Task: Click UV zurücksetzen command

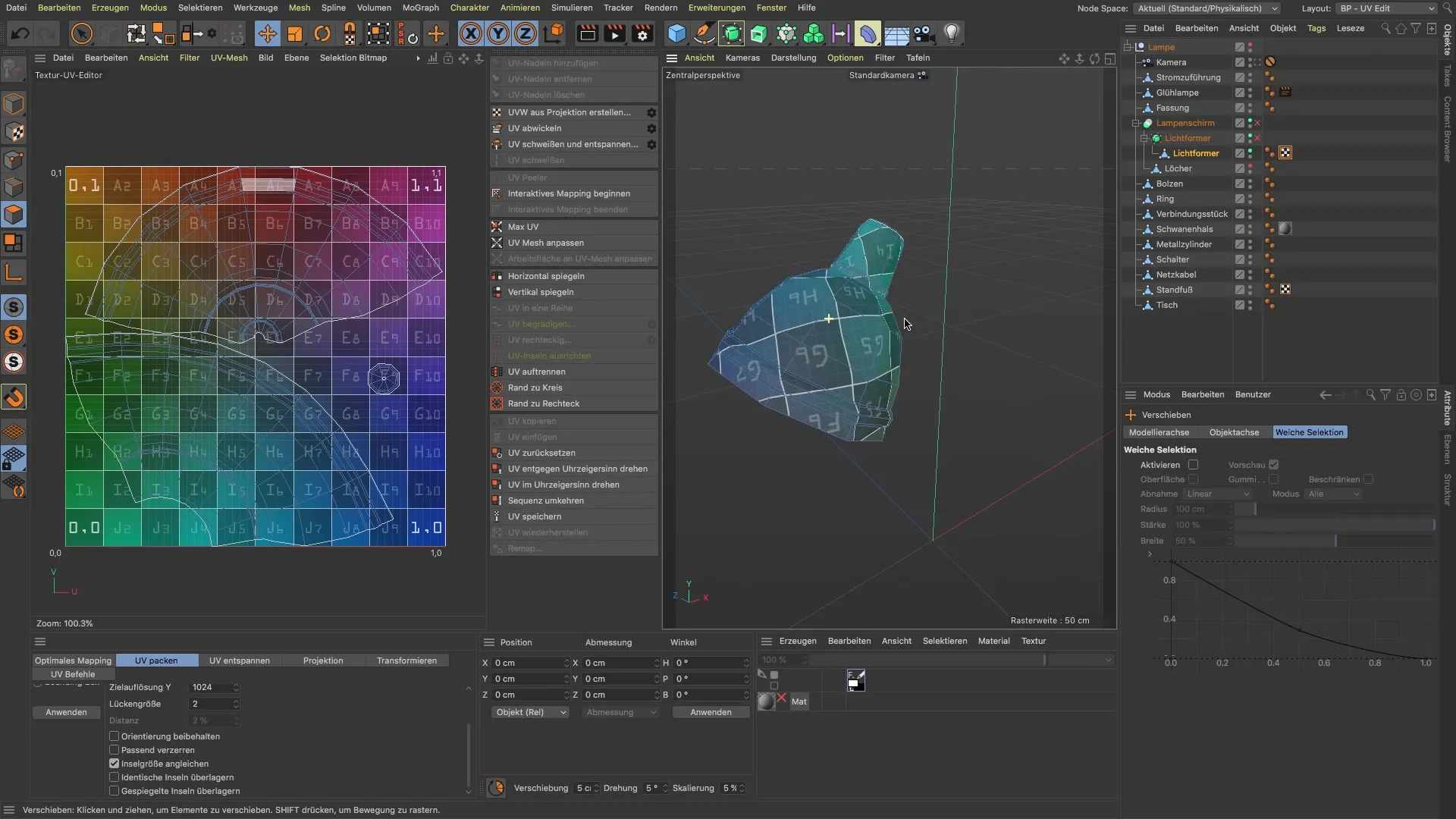Action: click(573, 453)
